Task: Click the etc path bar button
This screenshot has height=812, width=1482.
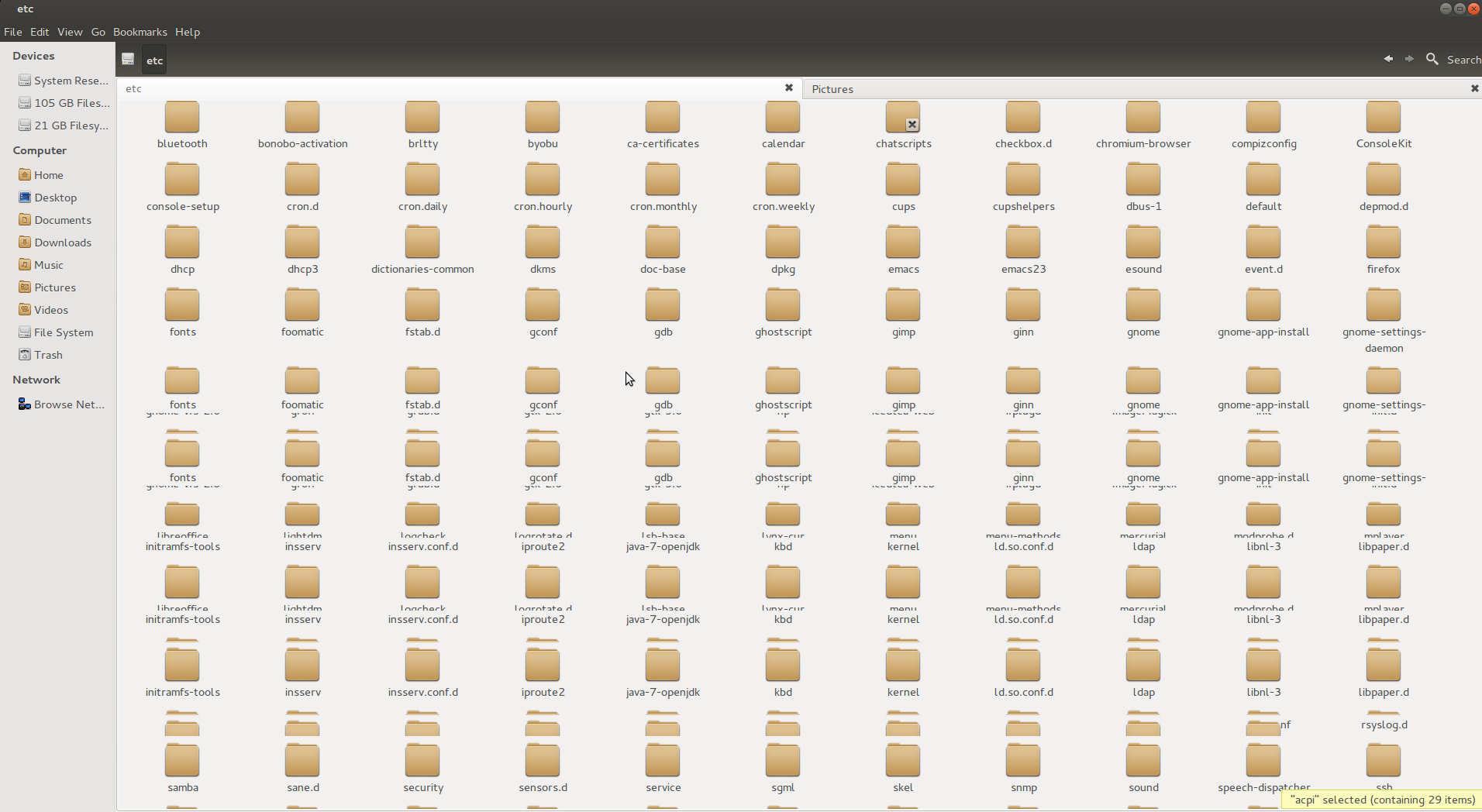Action: [155, 60]
